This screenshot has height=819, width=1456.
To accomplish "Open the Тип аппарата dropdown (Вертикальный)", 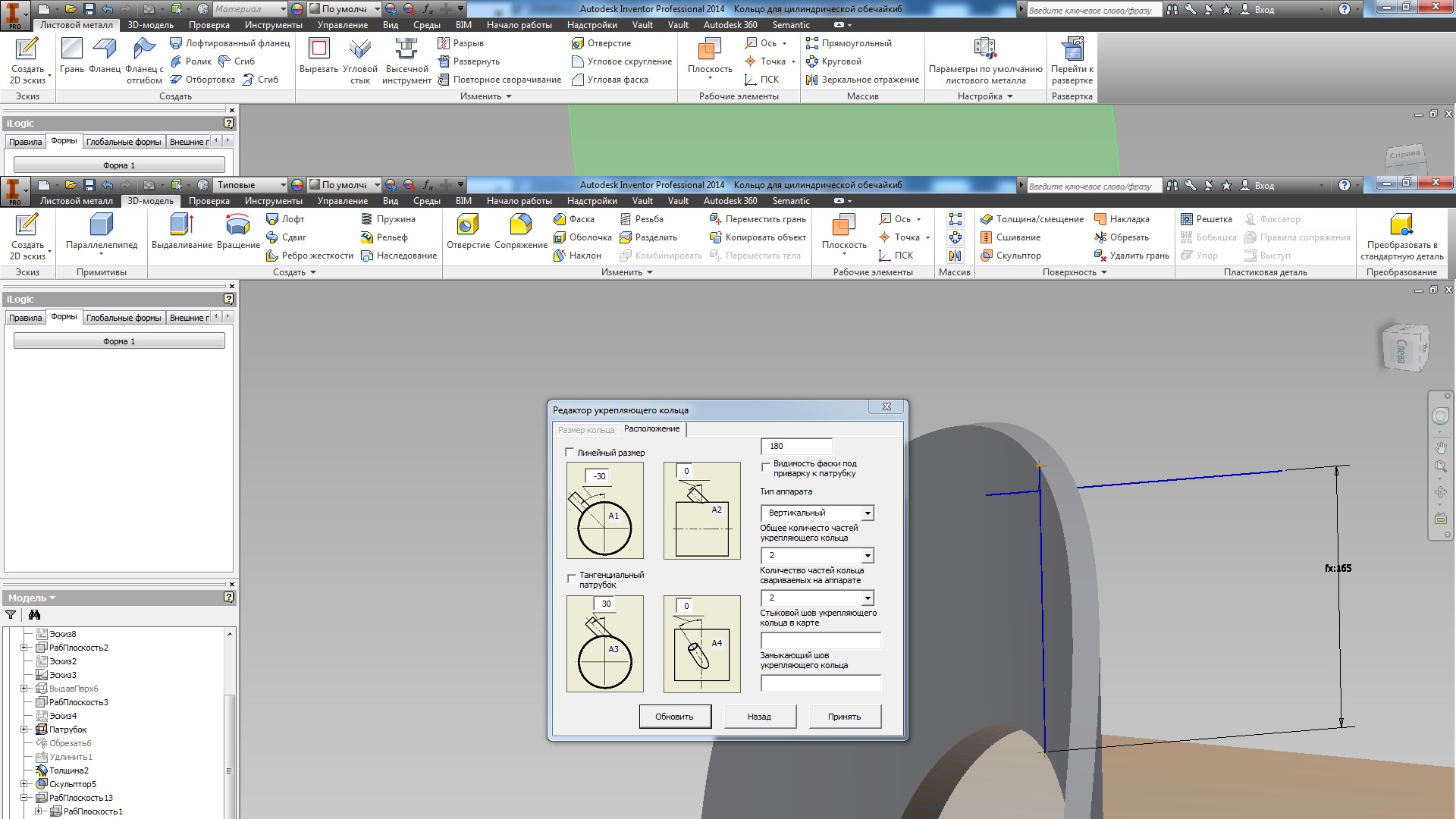I will point(868,513).
